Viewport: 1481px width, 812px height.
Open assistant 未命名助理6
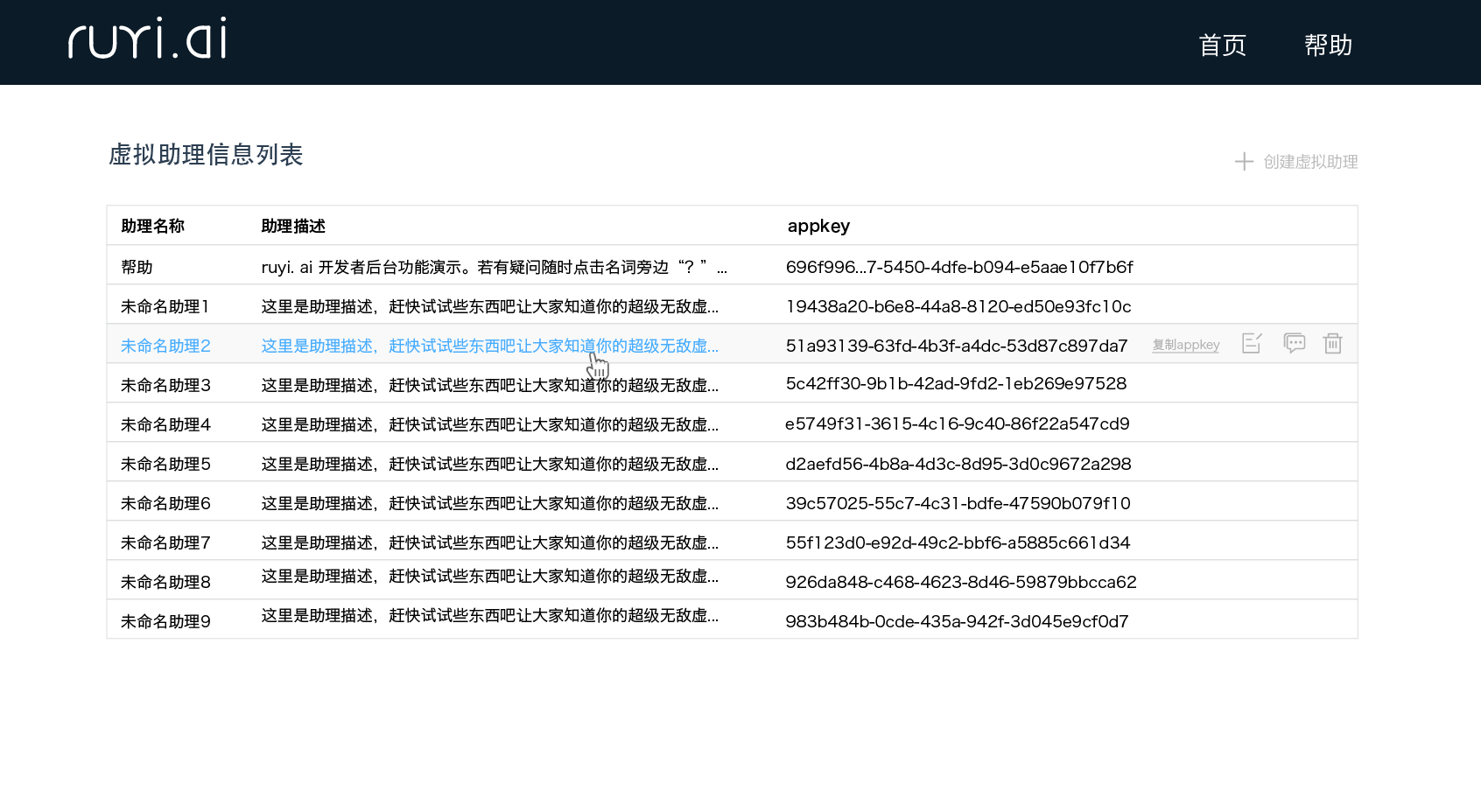[165, 503]
